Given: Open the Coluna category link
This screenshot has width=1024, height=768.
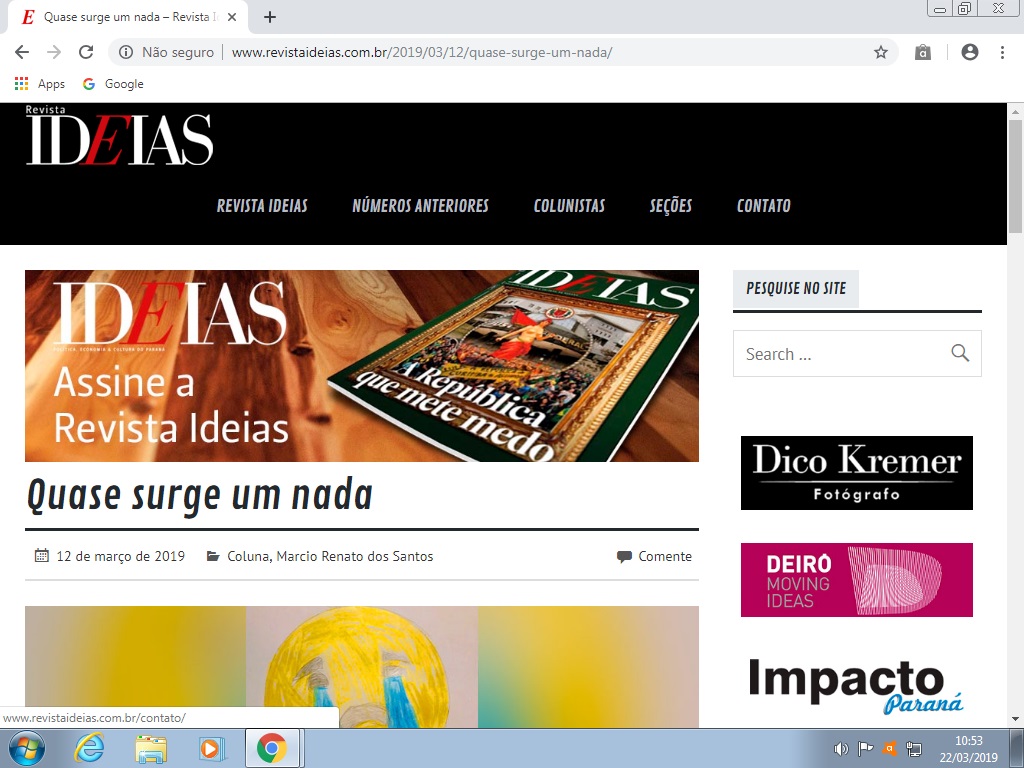Looking at the screenshot, I should click(x=248, y=556).
